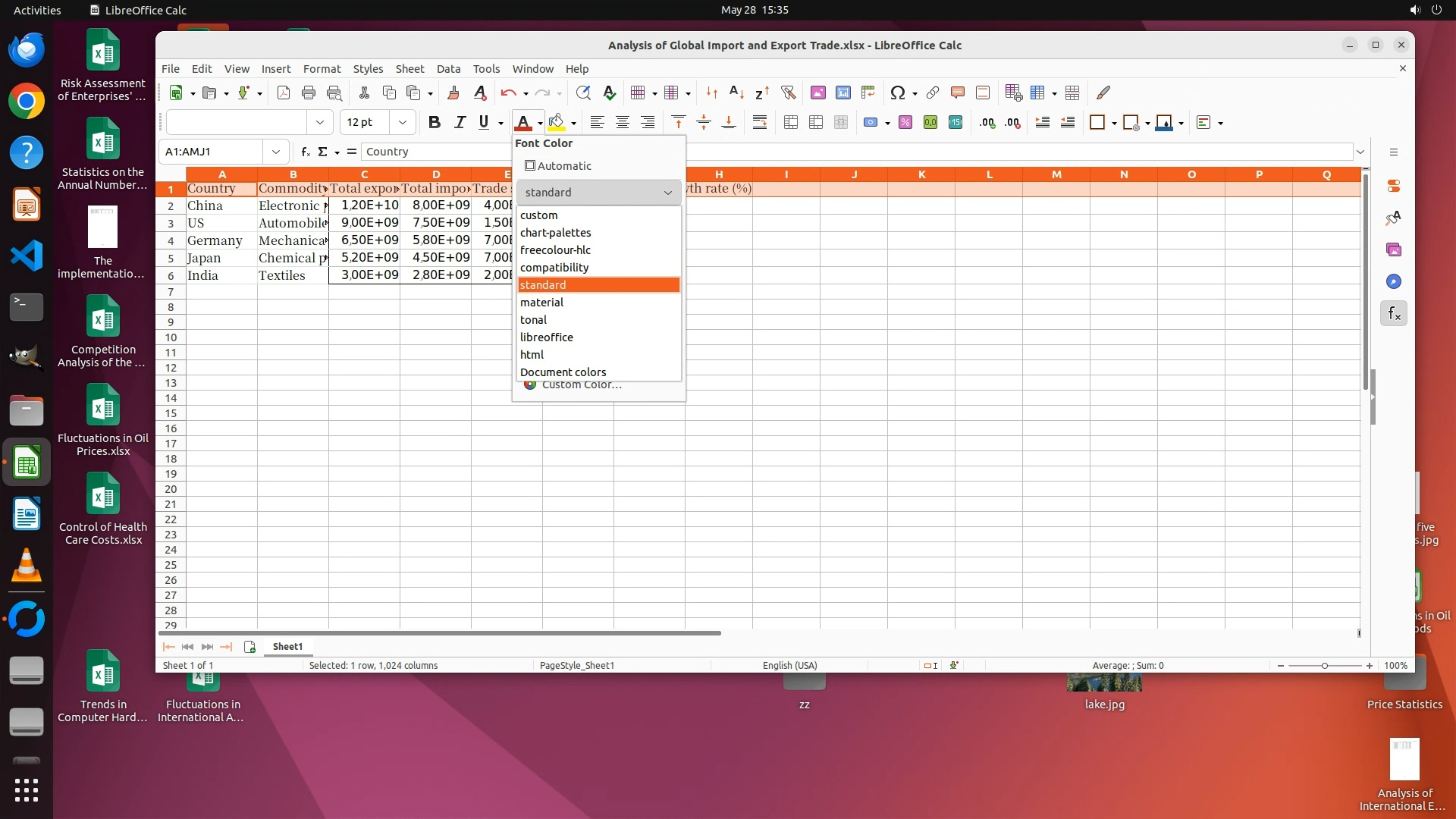Click the Sheet1 tab
This screenshot has height=819, width=1456.
(287, 647)
